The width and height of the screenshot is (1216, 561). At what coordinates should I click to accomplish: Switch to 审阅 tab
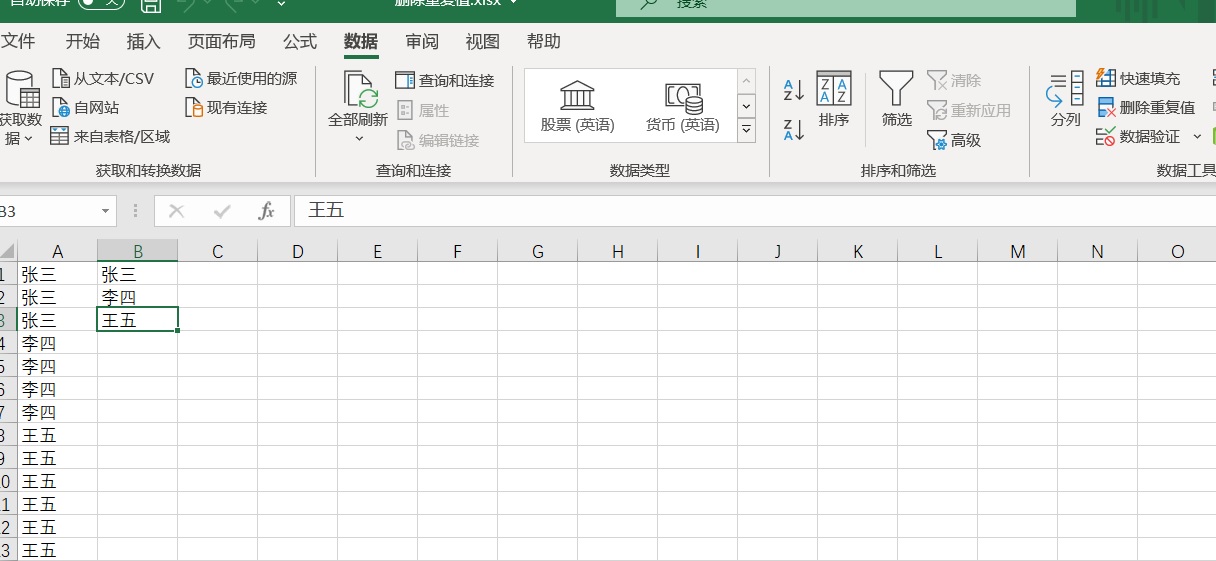(422, 41)
